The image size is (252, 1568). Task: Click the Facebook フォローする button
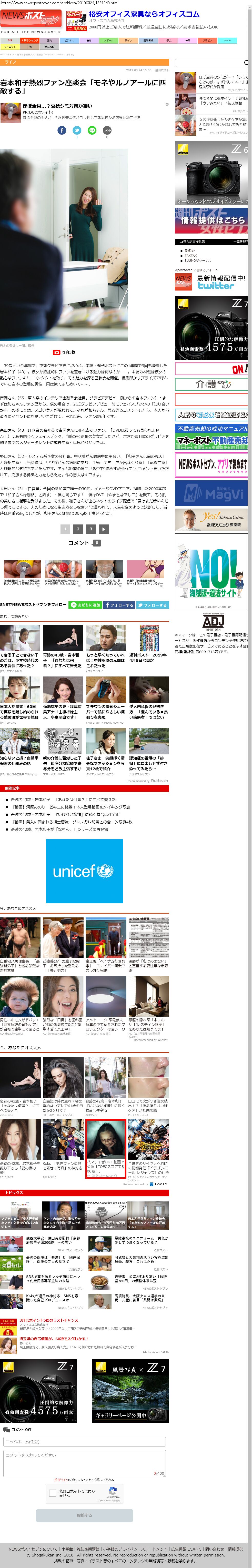[x=119, y=604]
